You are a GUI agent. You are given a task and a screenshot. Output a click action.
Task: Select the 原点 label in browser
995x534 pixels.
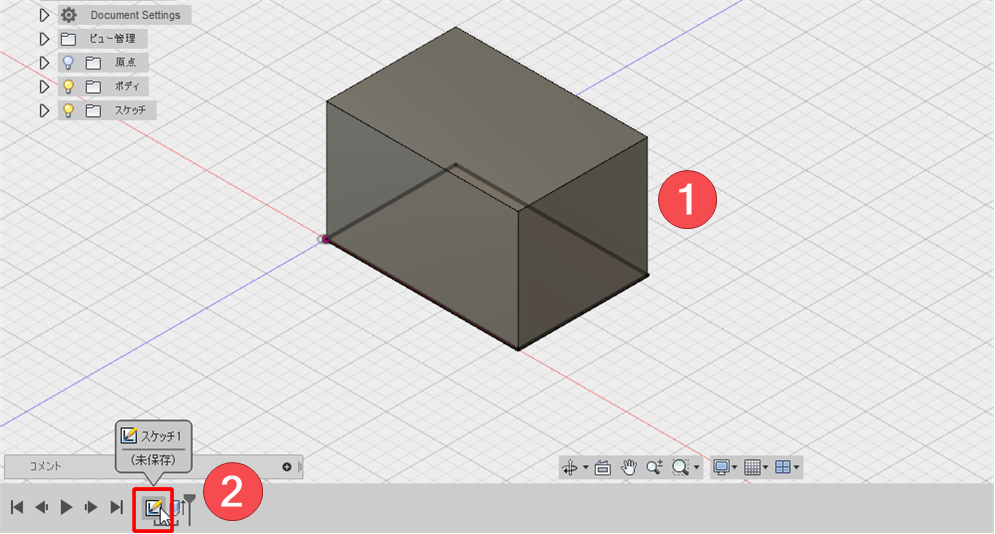[x=125, y=62]
